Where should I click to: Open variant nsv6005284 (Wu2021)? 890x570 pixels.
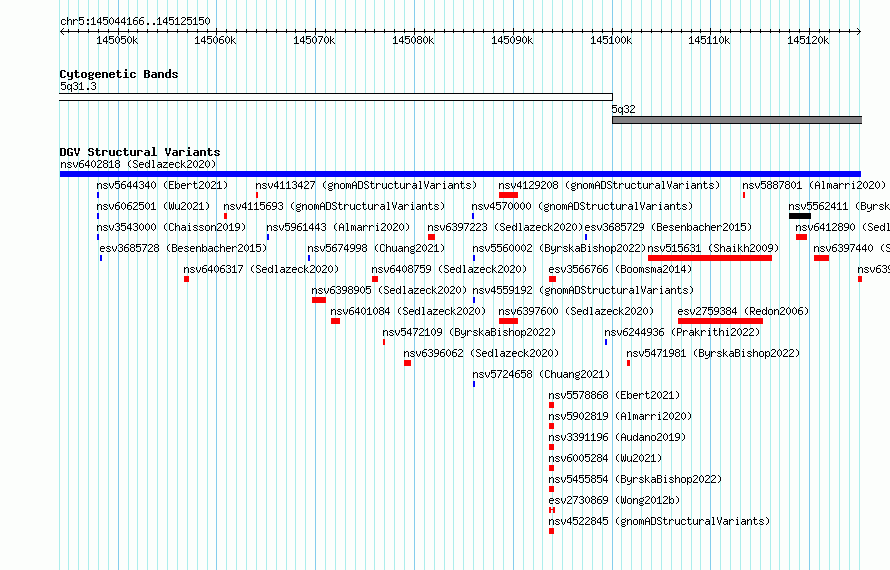click(605, 458)
